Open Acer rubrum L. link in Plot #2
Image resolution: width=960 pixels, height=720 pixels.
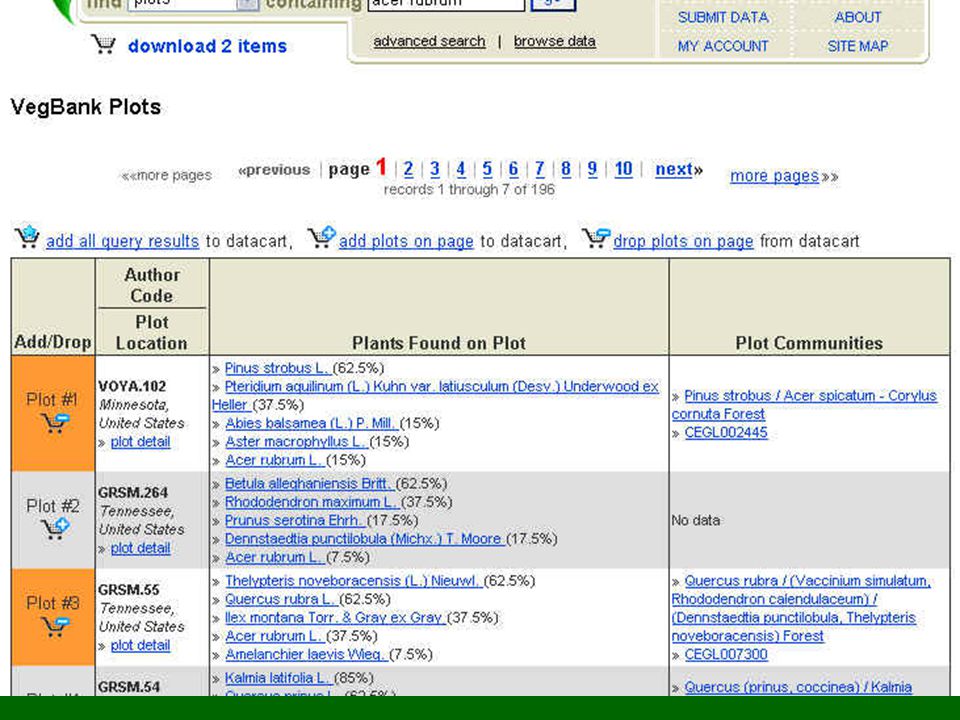(x=274, y=557)
